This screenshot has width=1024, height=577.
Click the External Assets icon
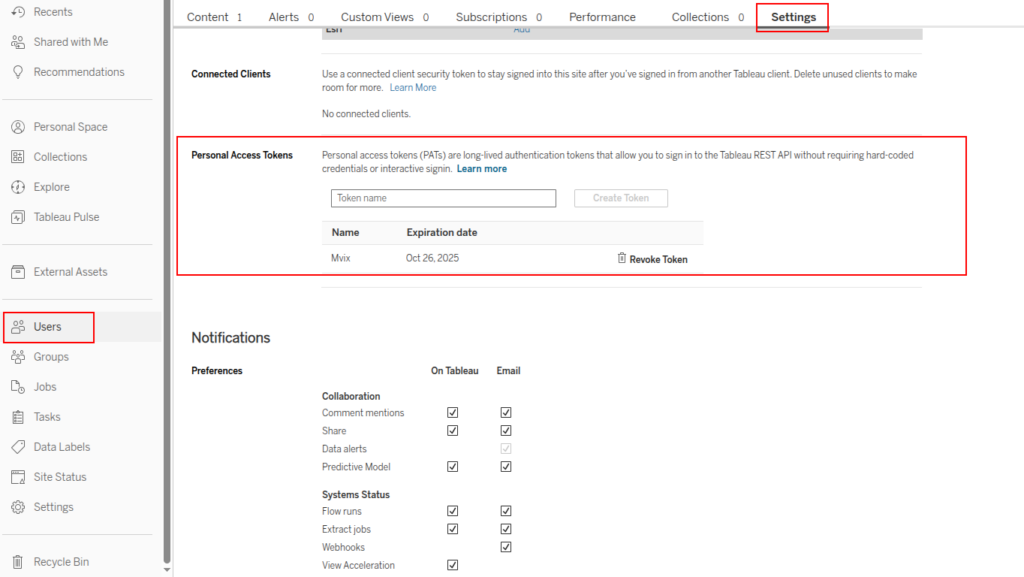point(18,272)
